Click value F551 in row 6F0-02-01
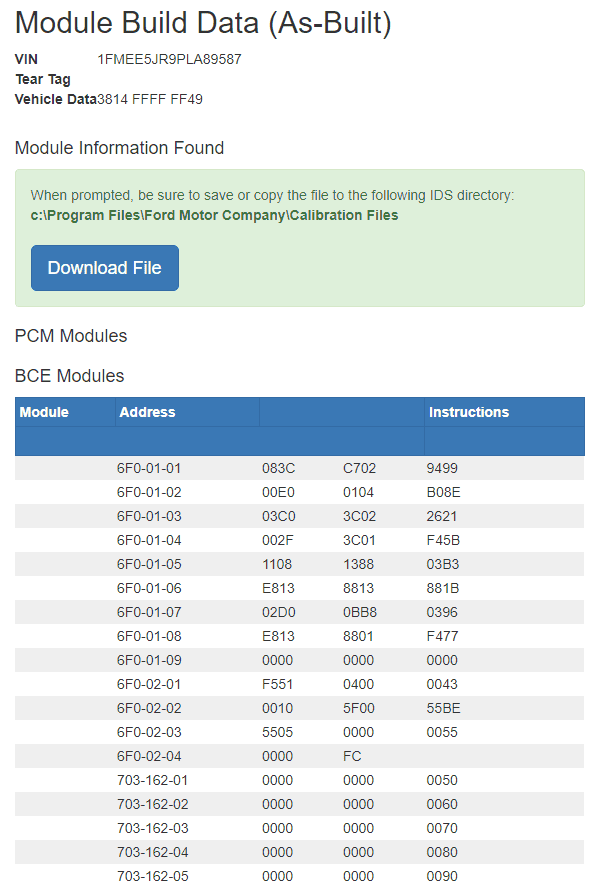 coord(277,684)
